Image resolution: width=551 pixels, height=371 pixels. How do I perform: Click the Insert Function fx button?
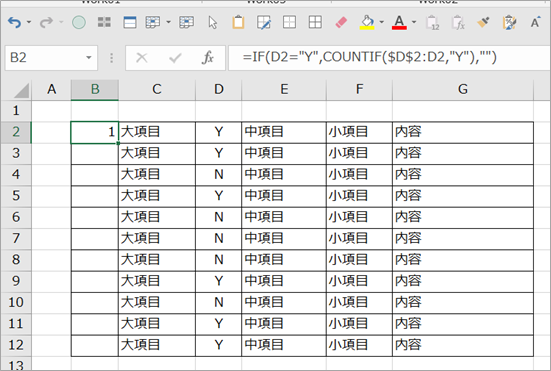pyautogui.click(x=207, y=58)
